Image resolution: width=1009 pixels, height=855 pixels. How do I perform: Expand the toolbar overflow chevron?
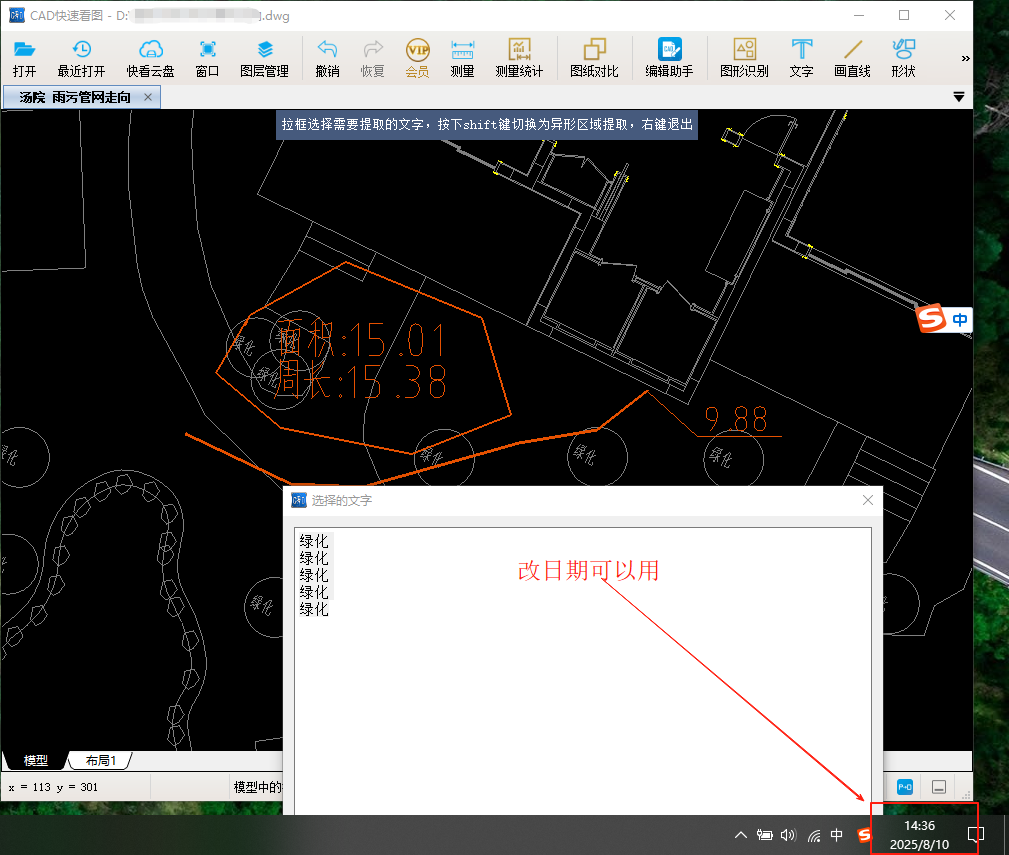(x=965, y=59)
